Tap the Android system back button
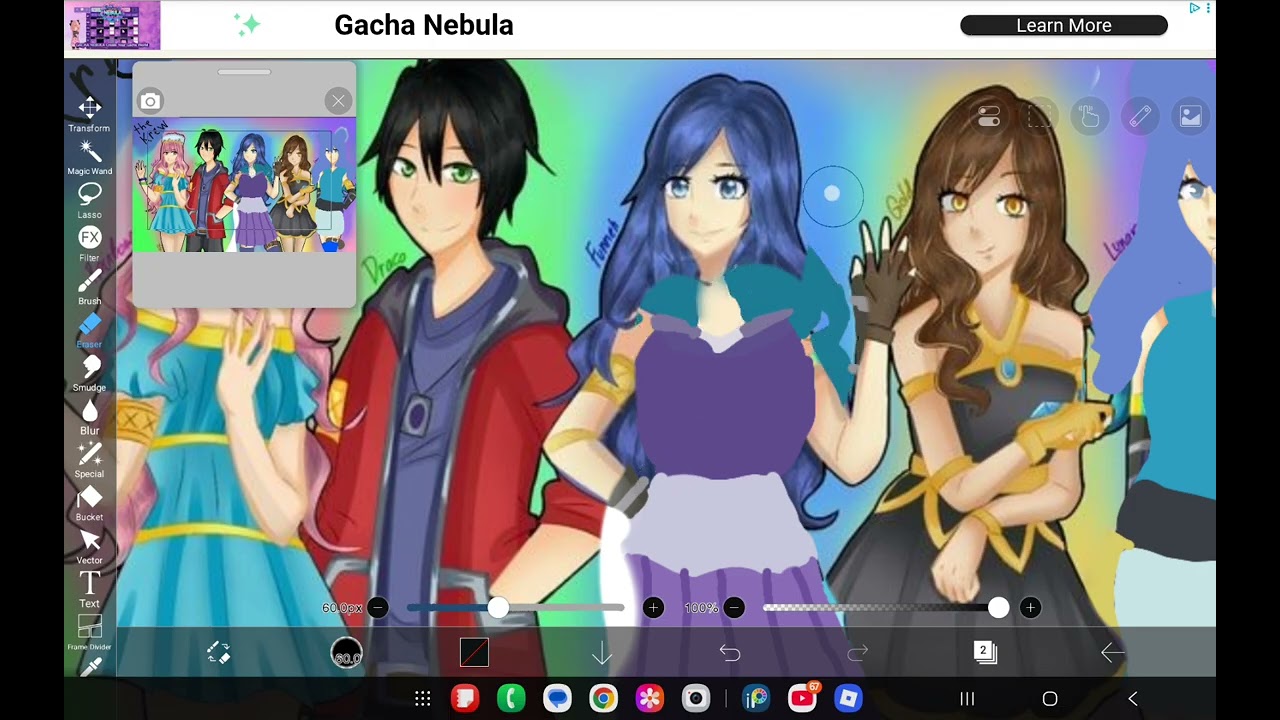This screenshot has height=720, width=1280. [x=1132, y=698]
